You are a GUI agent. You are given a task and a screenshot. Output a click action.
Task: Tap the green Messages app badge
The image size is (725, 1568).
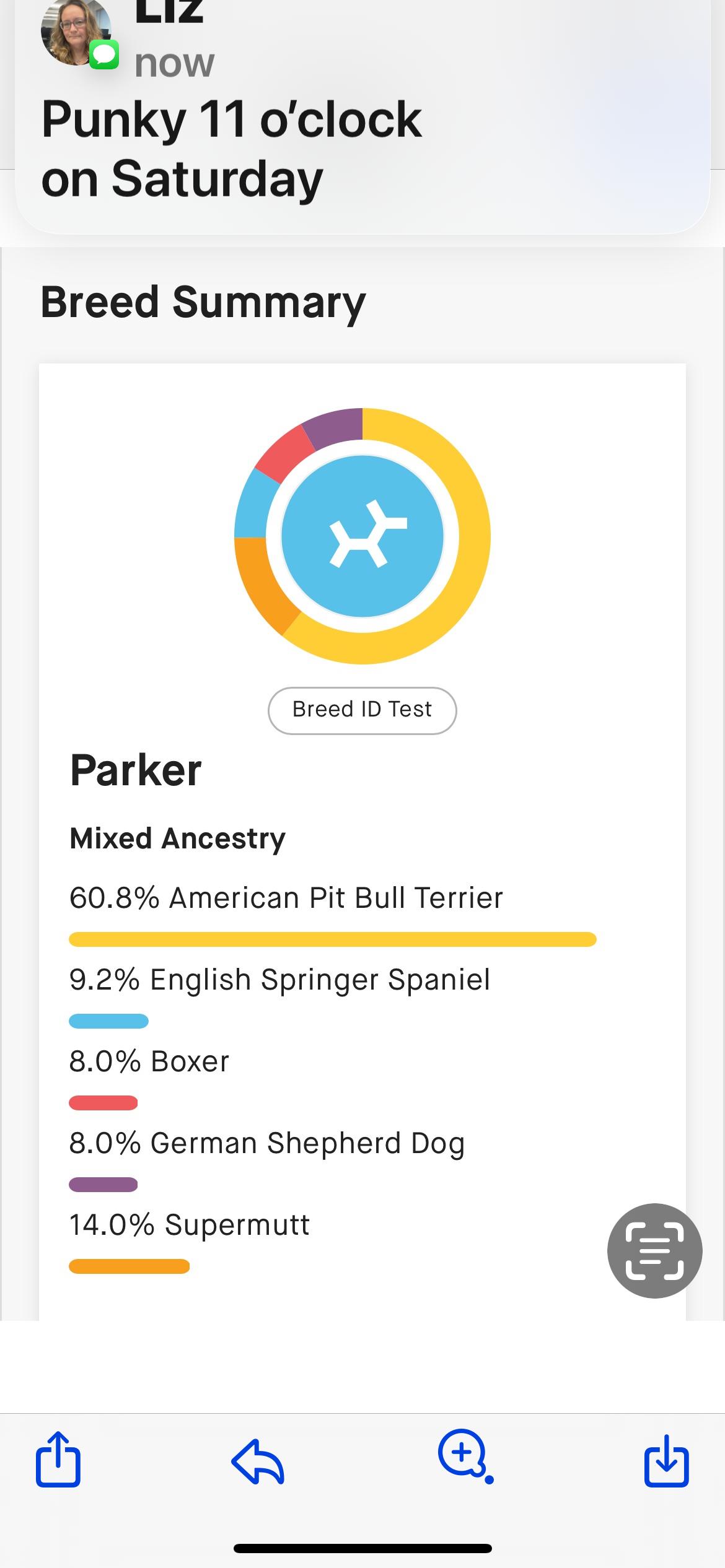(104, 55)
